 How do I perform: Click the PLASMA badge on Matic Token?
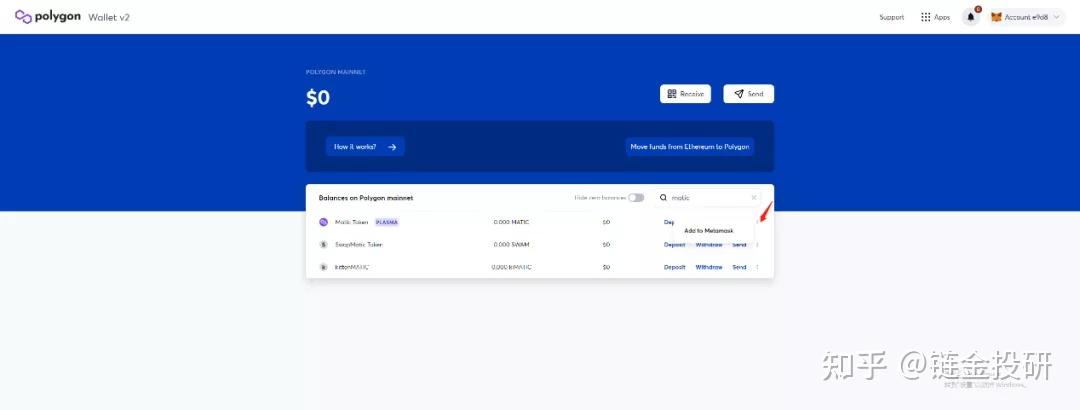tap(387, 222)
